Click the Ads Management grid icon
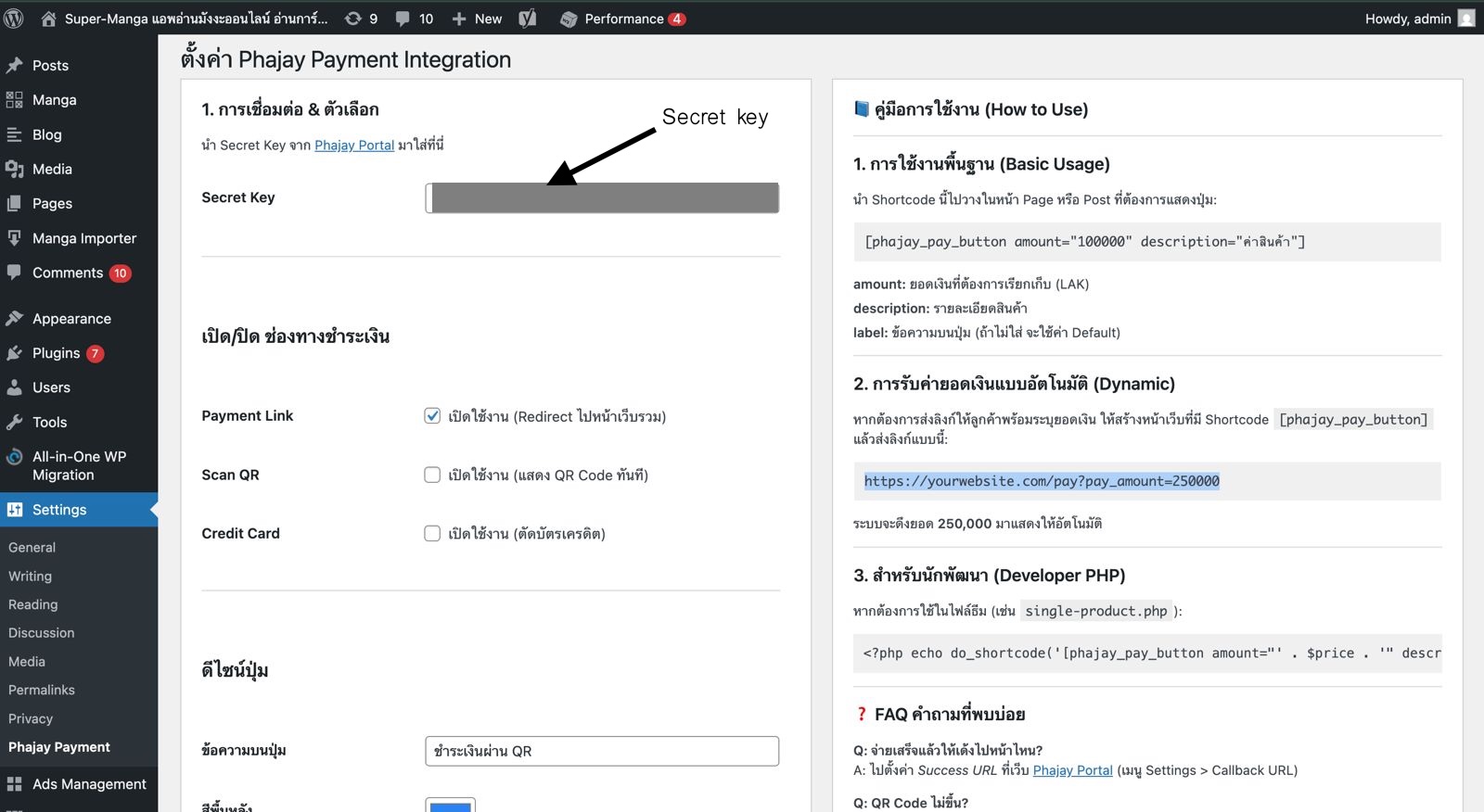Image resolution: width=1484 pixels, height=812 pixels. 14,784
